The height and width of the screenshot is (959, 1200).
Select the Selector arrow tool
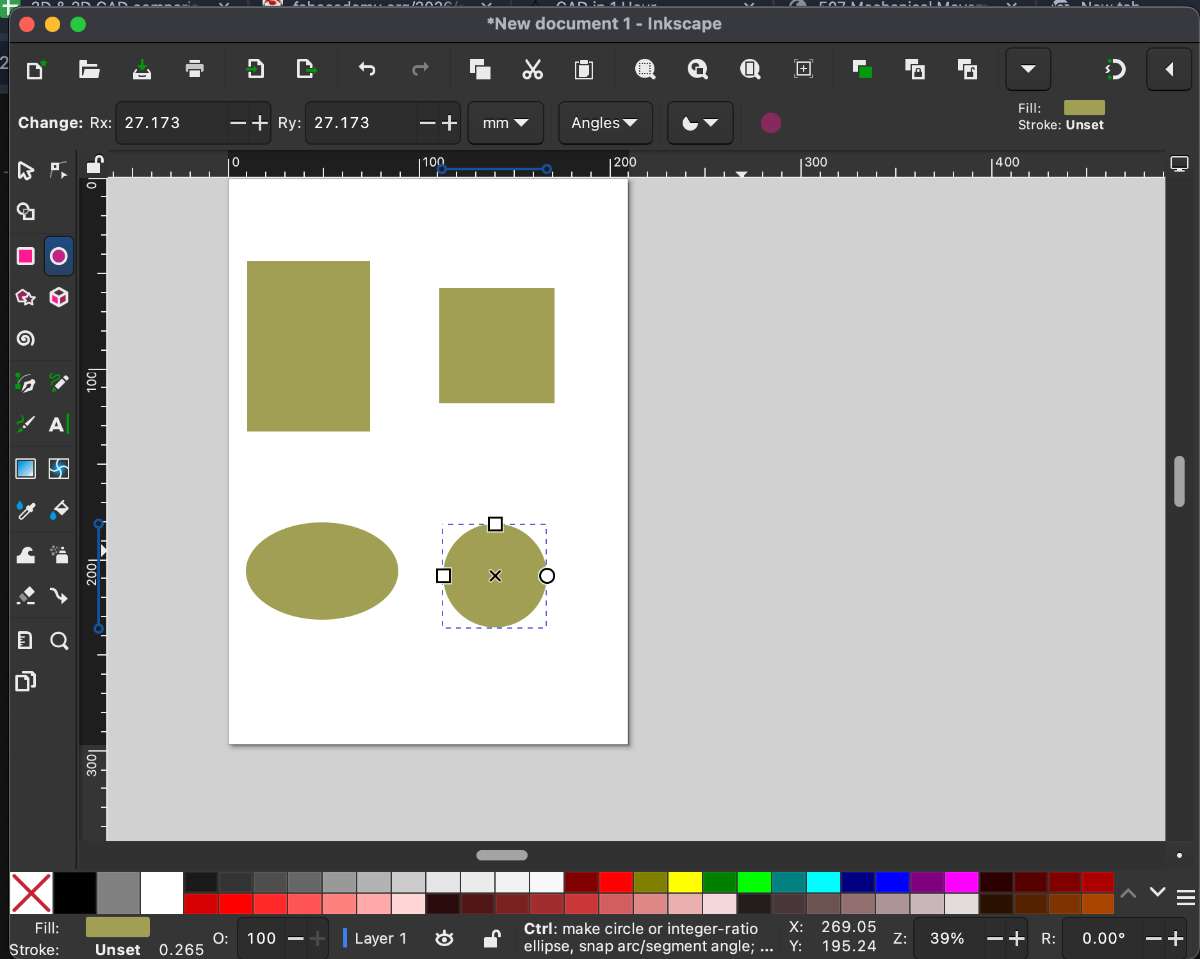pos(26,171)
